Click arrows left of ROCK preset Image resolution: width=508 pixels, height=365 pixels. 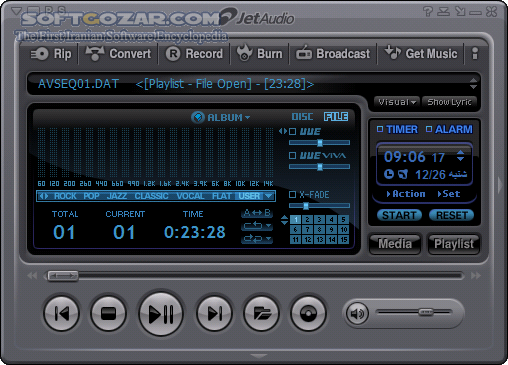43,196
